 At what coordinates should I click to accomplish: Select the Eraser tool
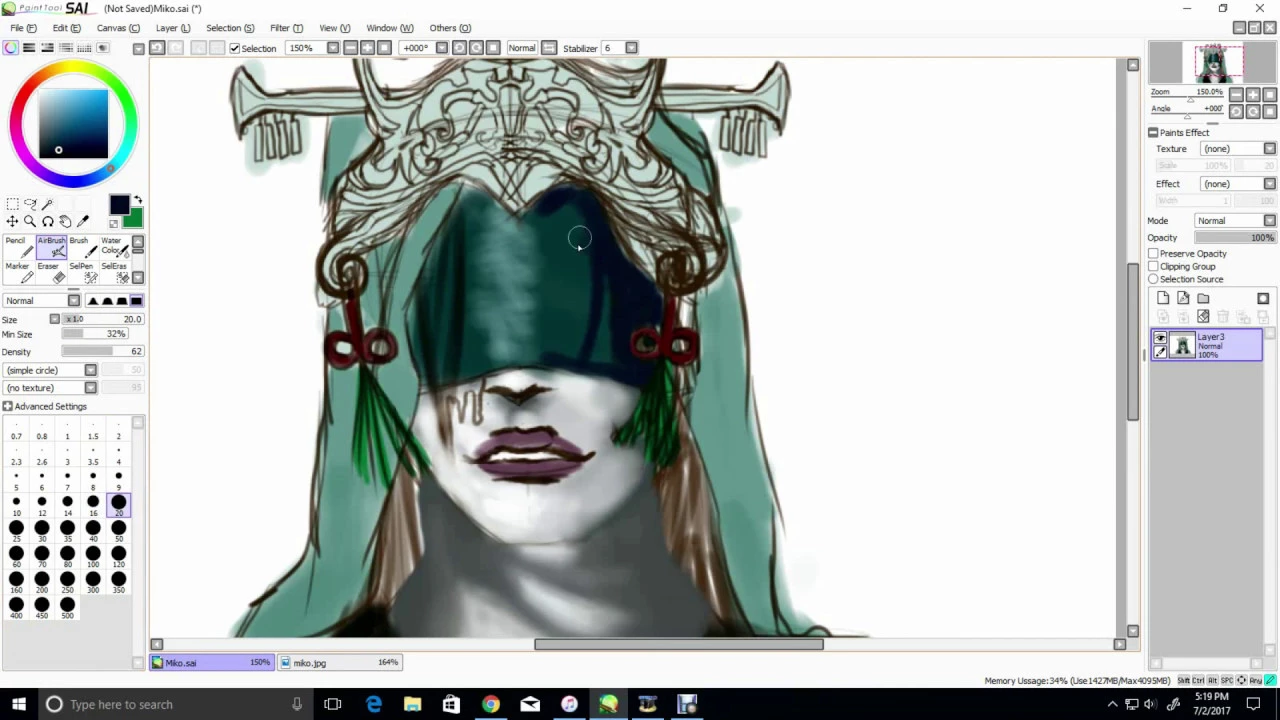click(x=51, y=272)
